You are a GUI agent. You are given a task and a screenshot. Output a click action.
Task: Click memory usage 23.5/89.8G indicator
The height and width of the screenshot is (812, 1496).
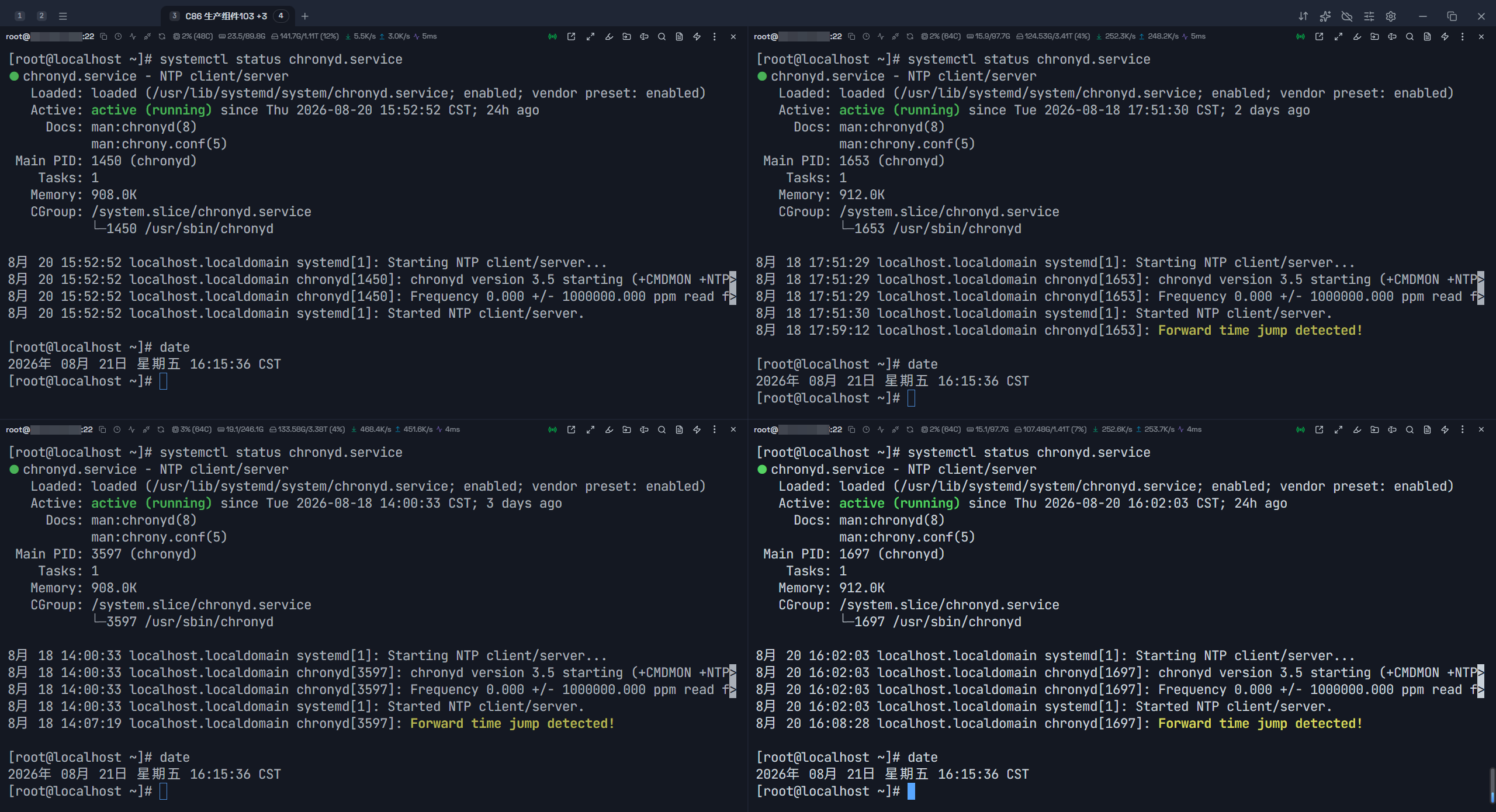tap(242, 36)
